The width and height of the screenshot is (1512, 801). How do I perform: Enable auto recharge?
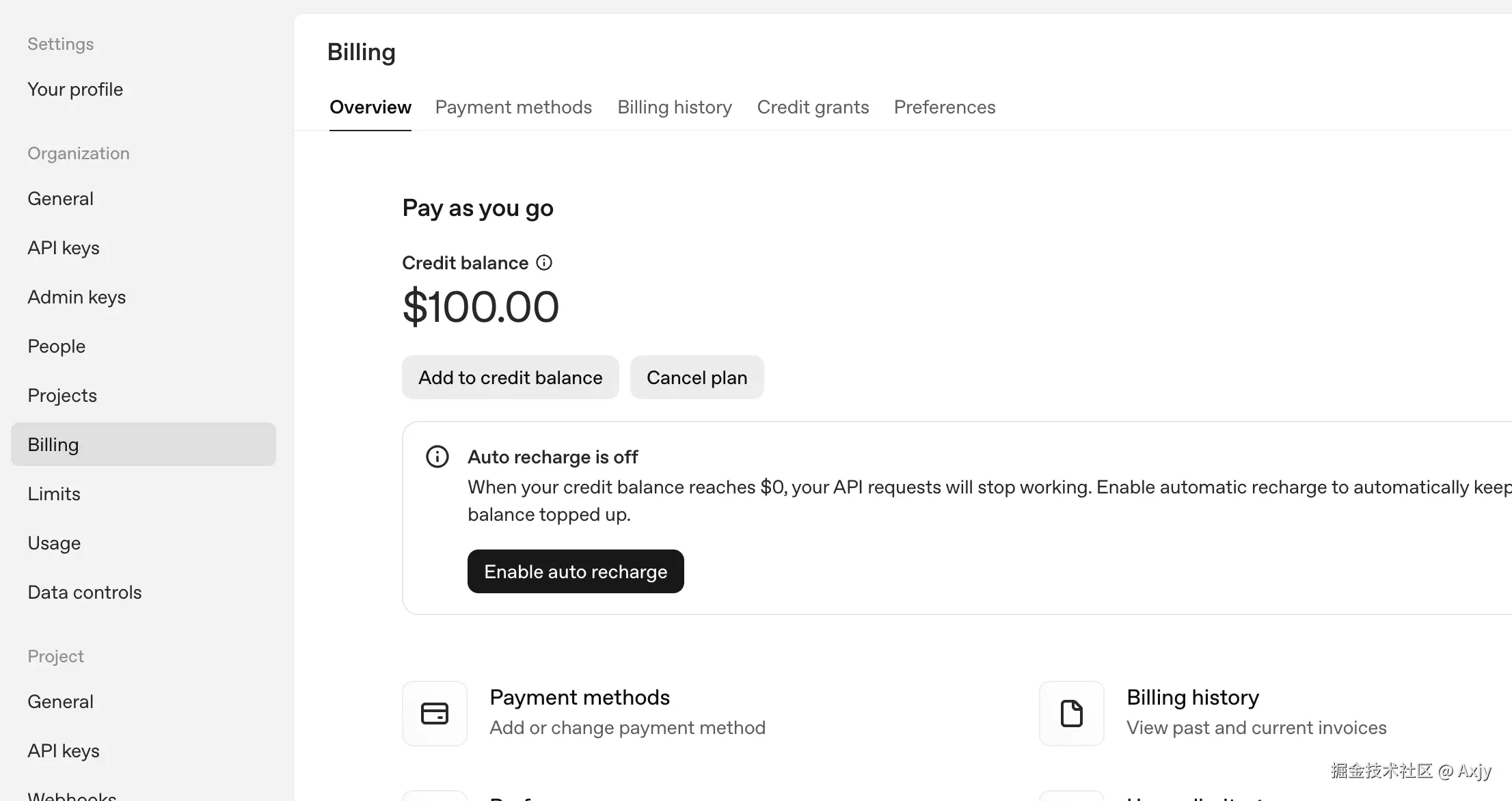click(x=576, y=571)
